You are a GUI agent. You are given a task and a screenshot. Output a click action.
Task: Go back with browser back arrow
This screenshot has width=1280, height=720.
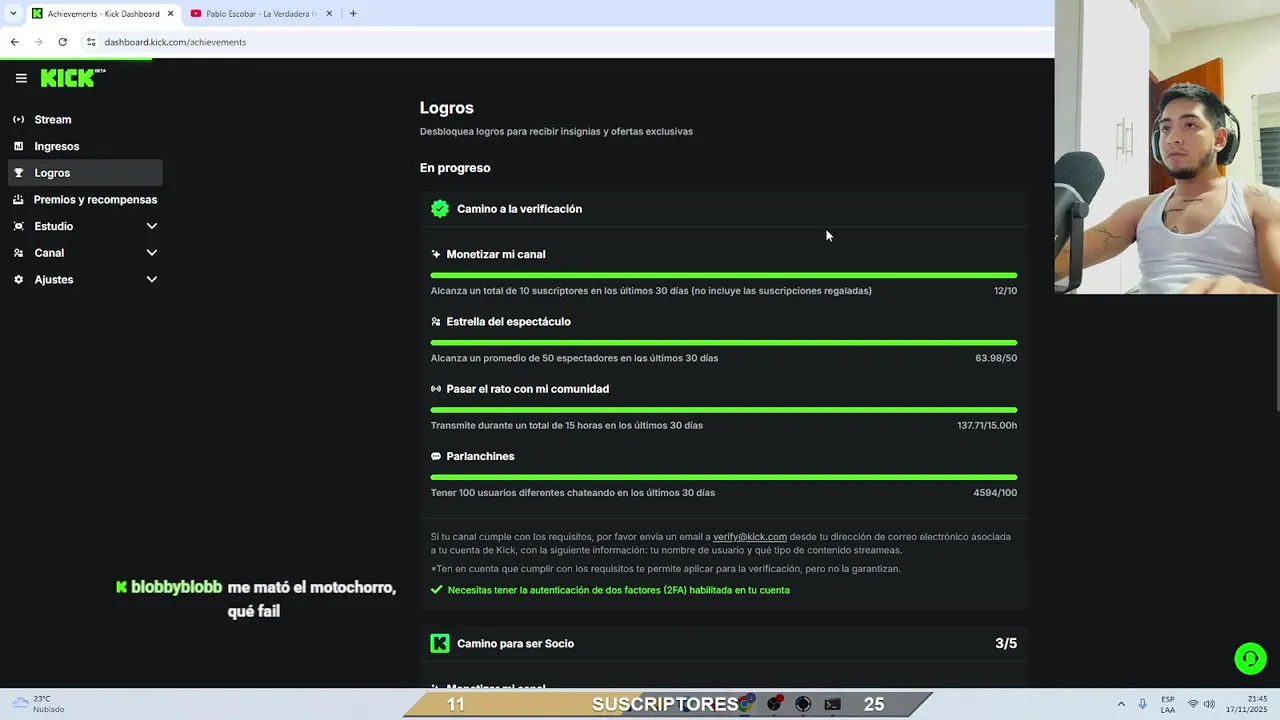14,42
